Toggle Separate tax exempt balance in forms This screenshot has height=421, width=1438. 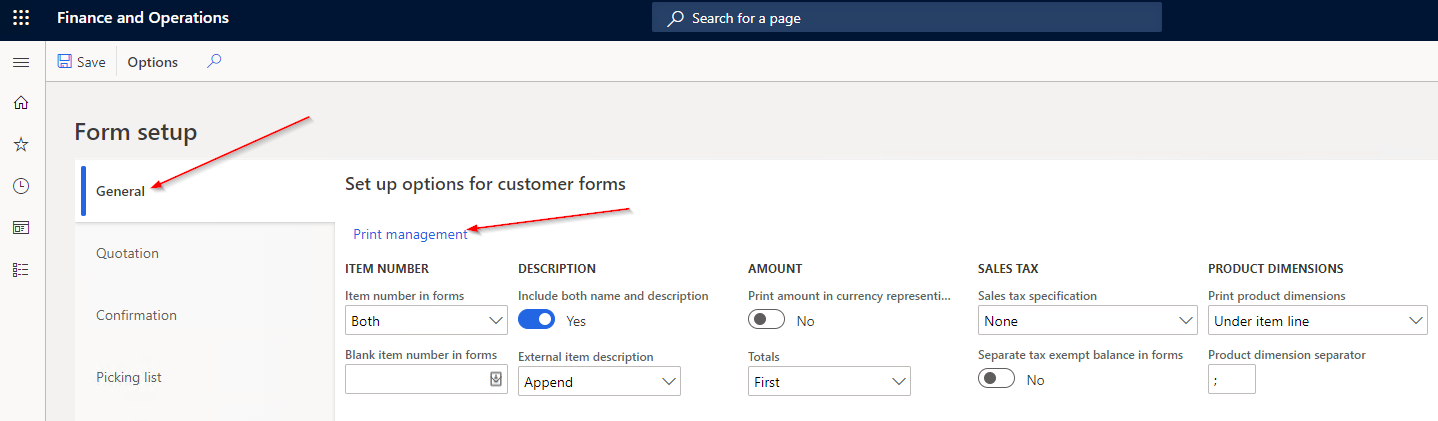tap(997, 379)
